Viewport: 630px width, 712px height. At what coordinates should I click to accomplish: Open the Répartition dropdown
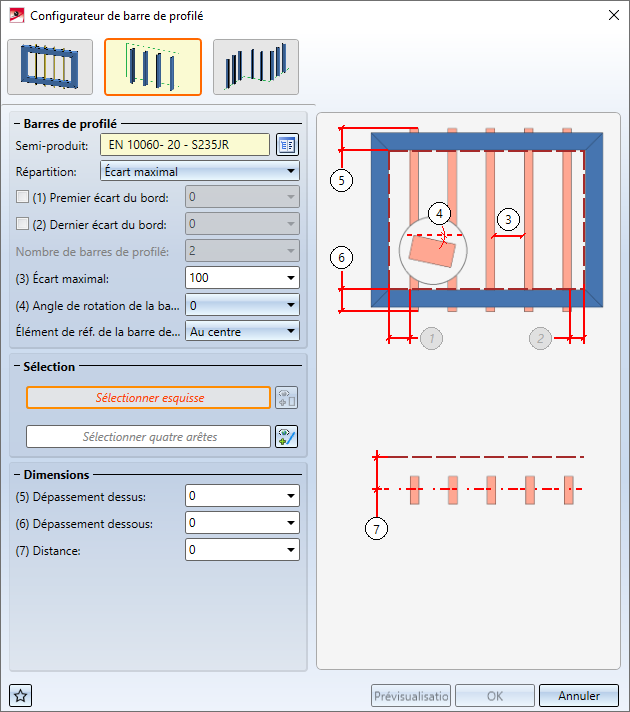pyautogui.click(x=200, y=172)
